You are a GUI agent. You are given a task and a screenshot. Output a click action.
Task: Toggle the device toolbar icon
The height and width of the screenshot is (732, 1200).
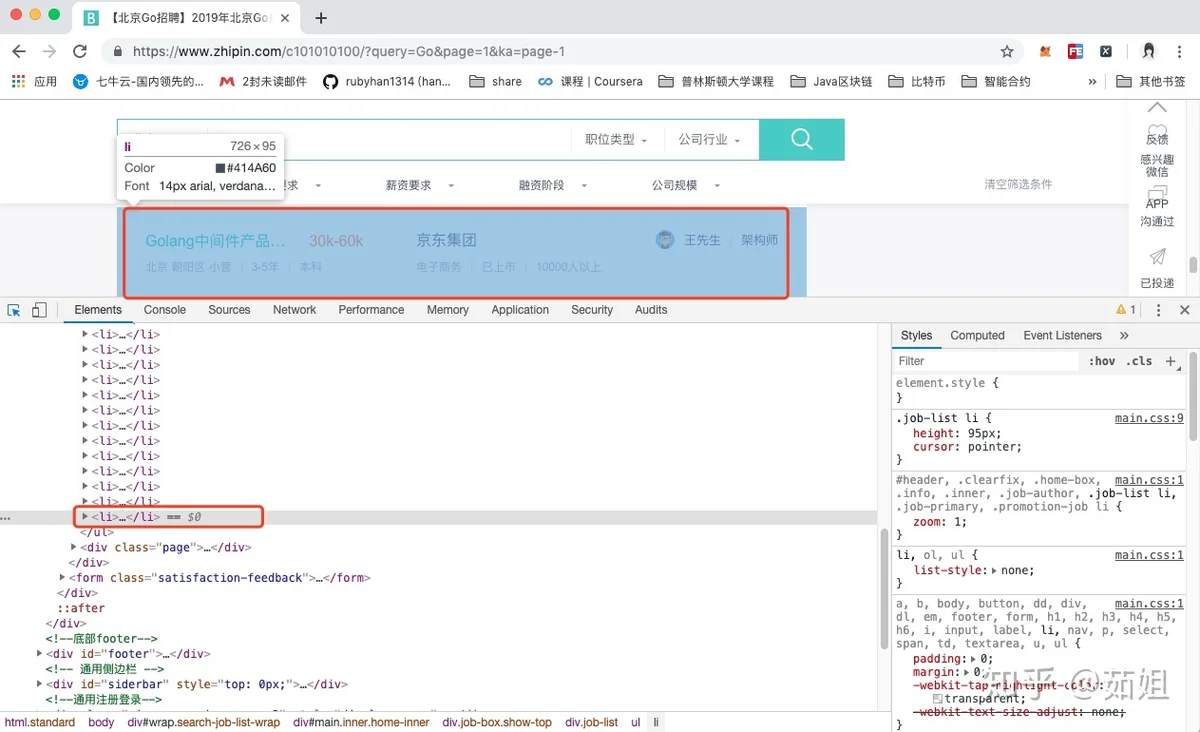pos(39,310)
